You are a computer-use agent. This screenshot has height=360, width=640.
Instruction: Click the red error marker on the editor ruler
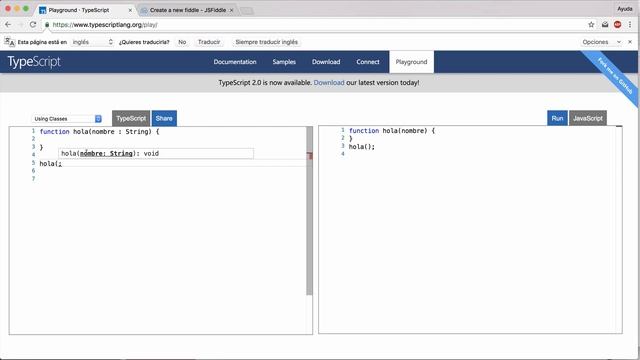click(x=310, y=156)
